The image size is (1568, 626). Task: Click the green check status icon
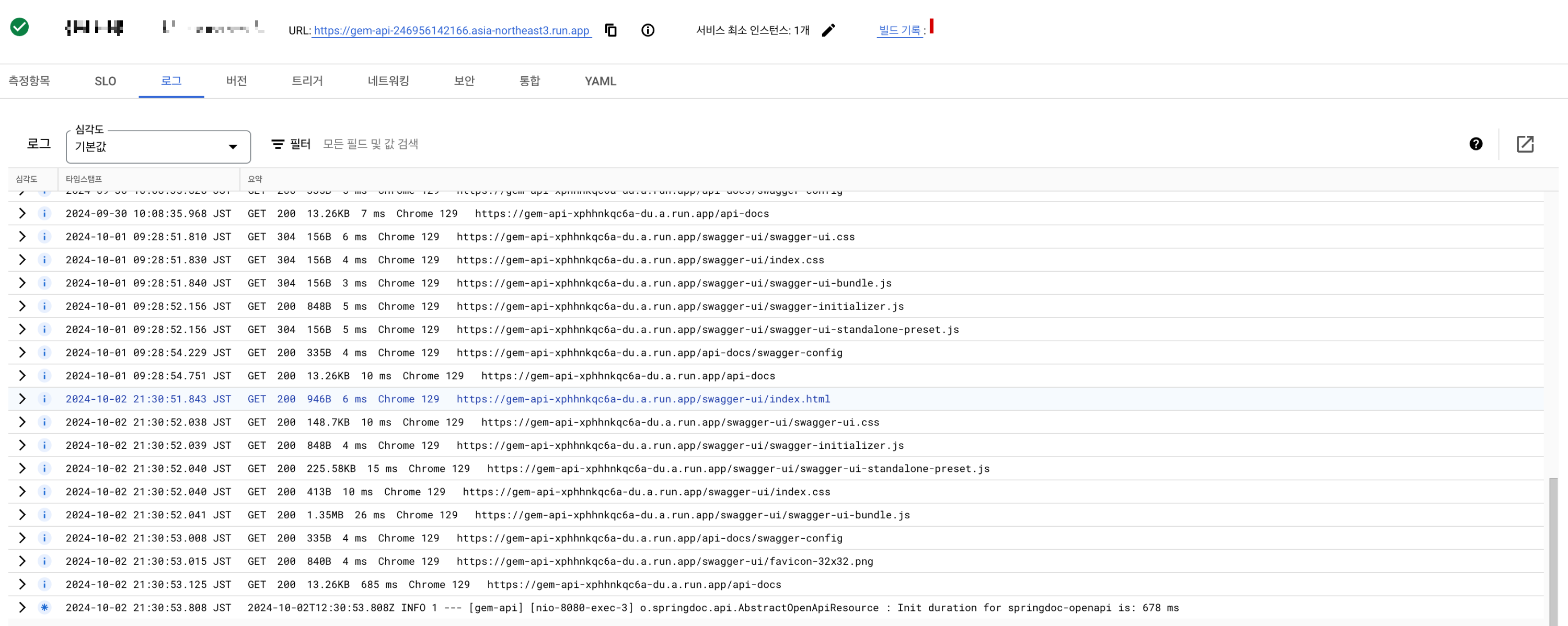(x=19, y=27)
